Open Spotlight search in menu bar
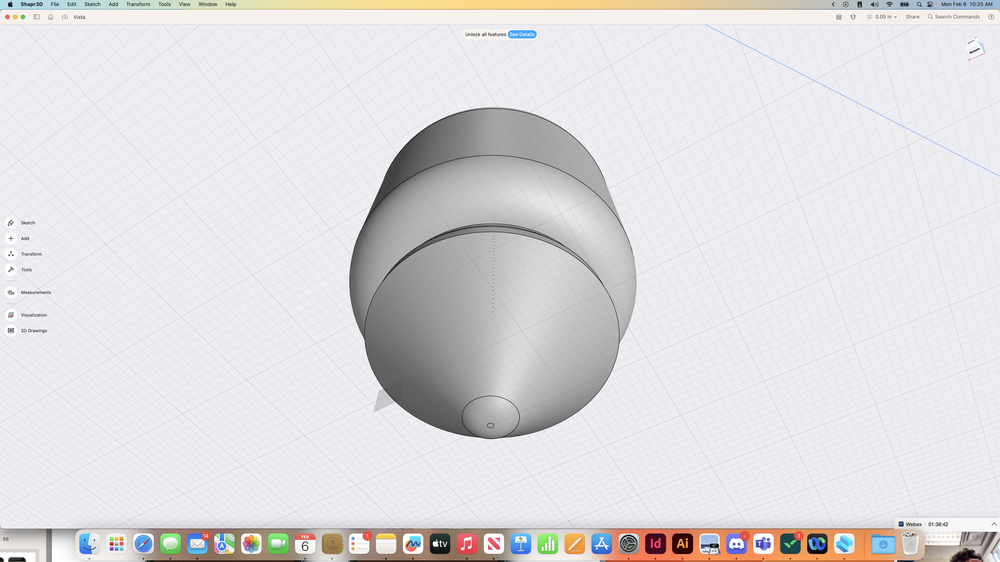The width and height of the screenshot is (1000, 562). coord(919,4)
